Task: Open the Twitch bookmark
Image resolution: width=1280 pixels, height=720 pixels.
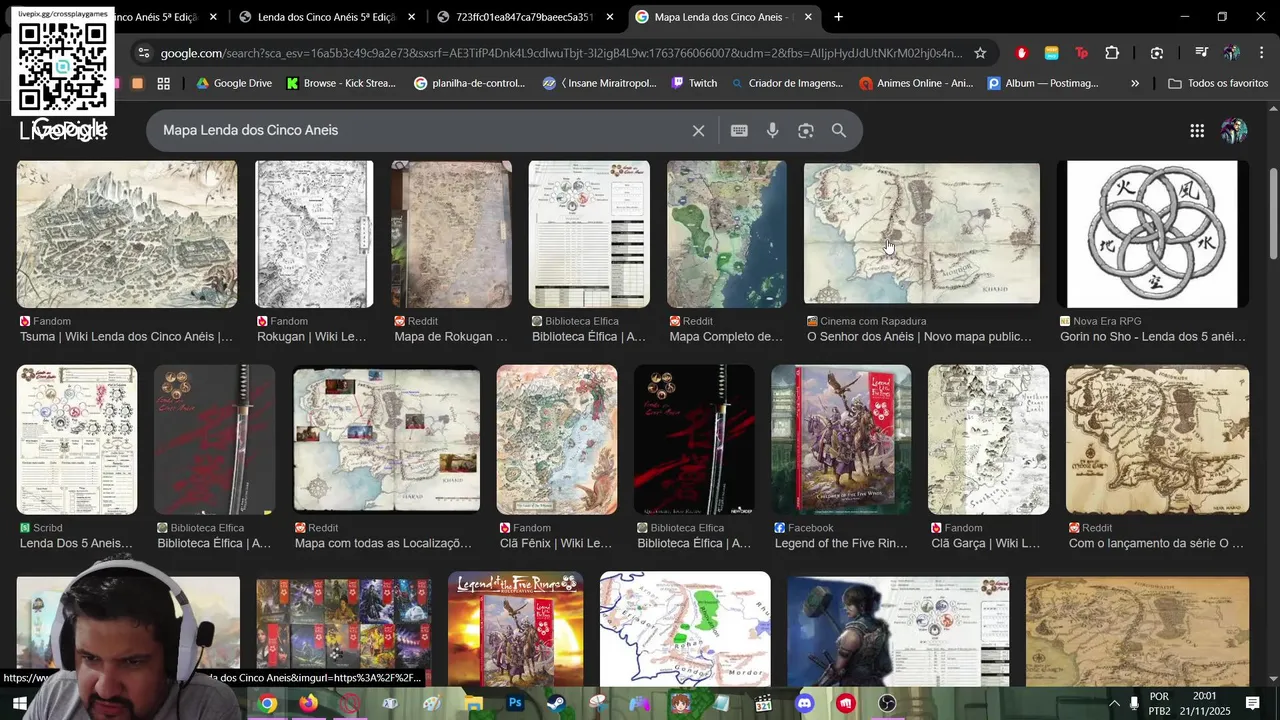Action: 694,83
